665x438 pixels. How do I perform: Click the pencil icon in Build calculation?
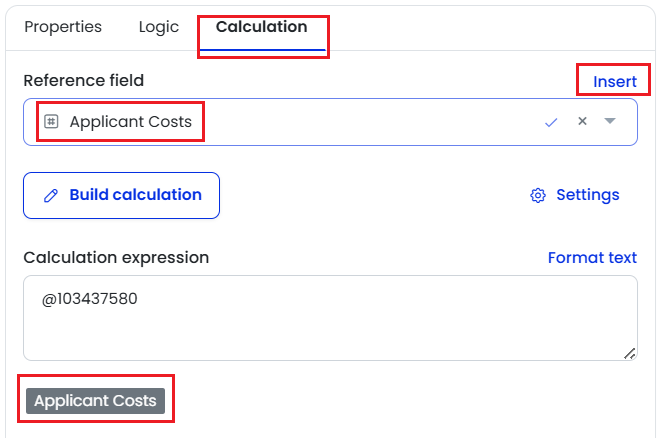(x=51, y=195)
